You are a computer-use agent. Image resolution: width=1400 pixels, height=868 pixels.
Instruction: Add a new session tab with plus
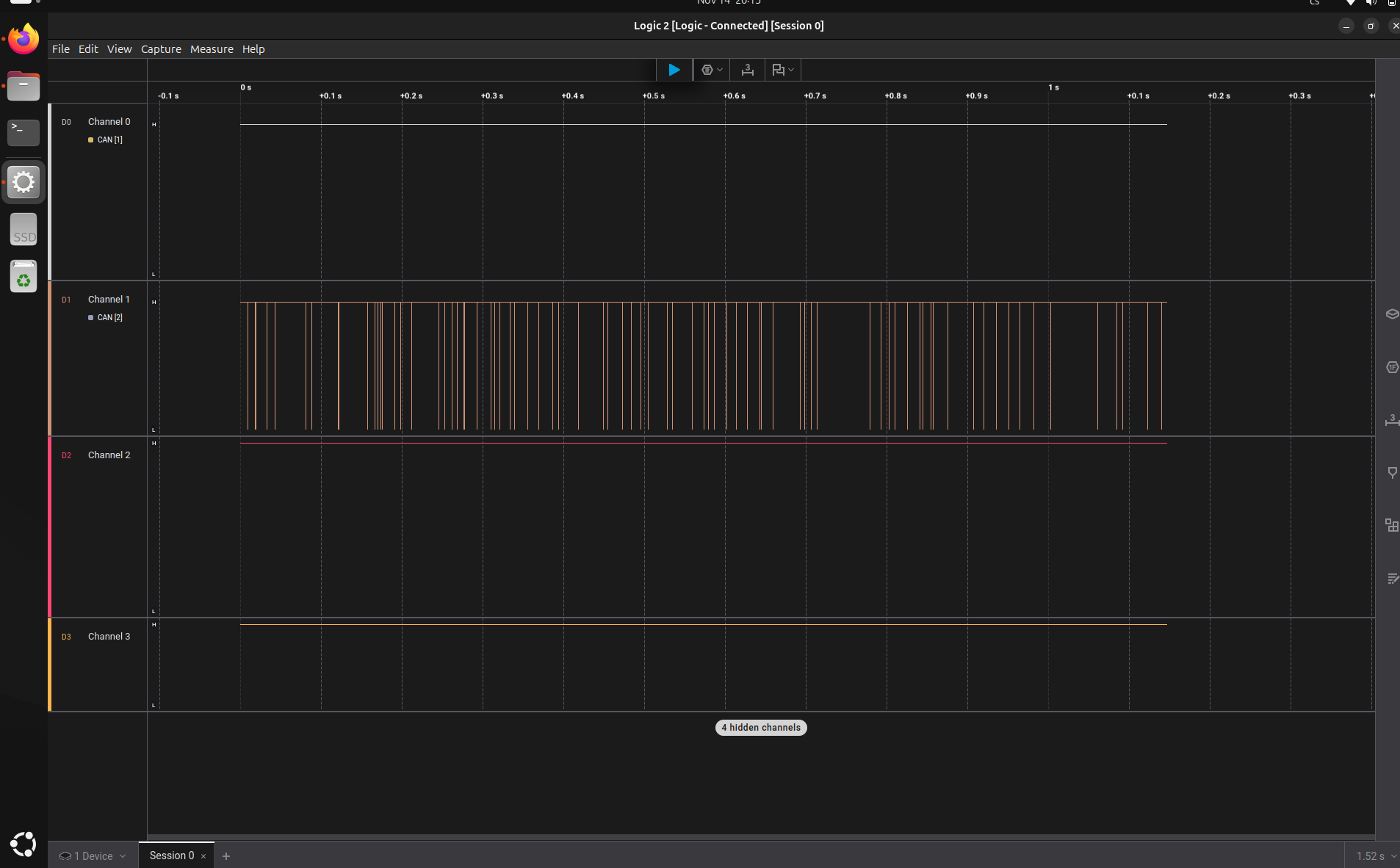pos(226,856)
